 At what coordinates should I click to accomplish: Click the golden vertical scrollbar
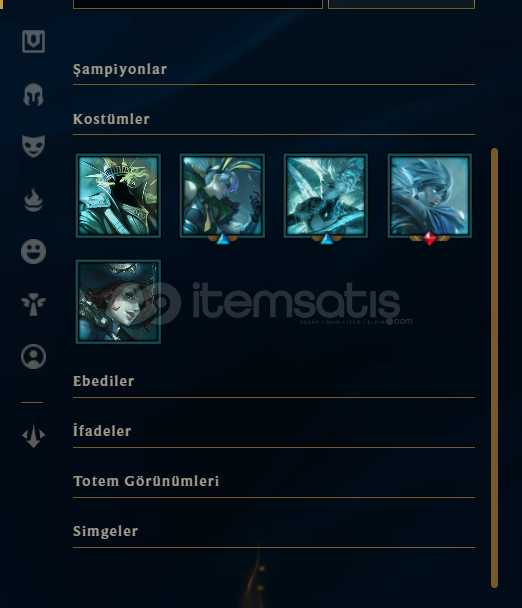(x=494, y=368)
